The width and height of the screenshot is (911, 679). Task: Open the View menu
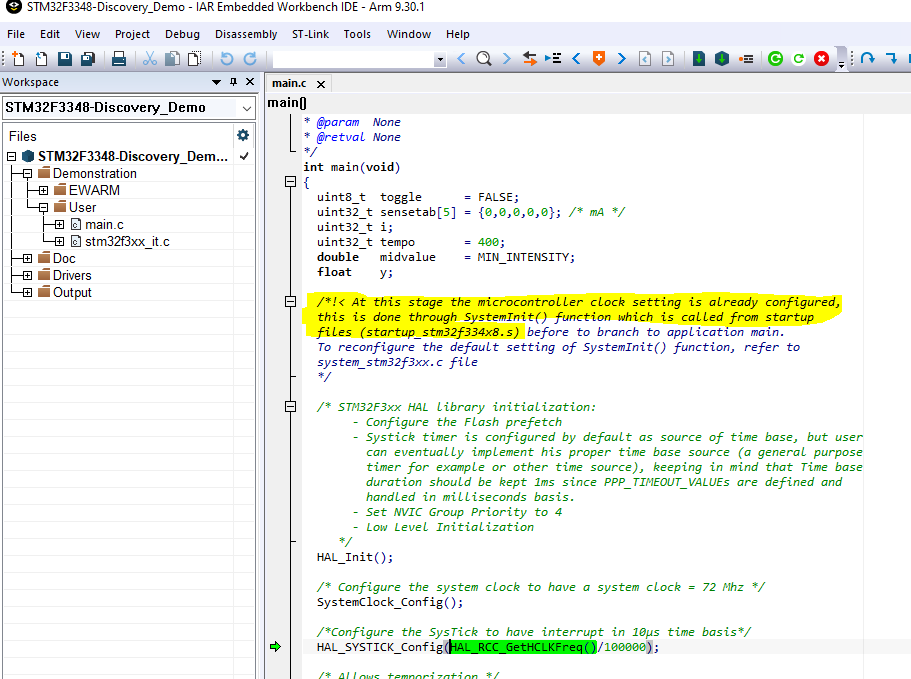click(87, 34)
